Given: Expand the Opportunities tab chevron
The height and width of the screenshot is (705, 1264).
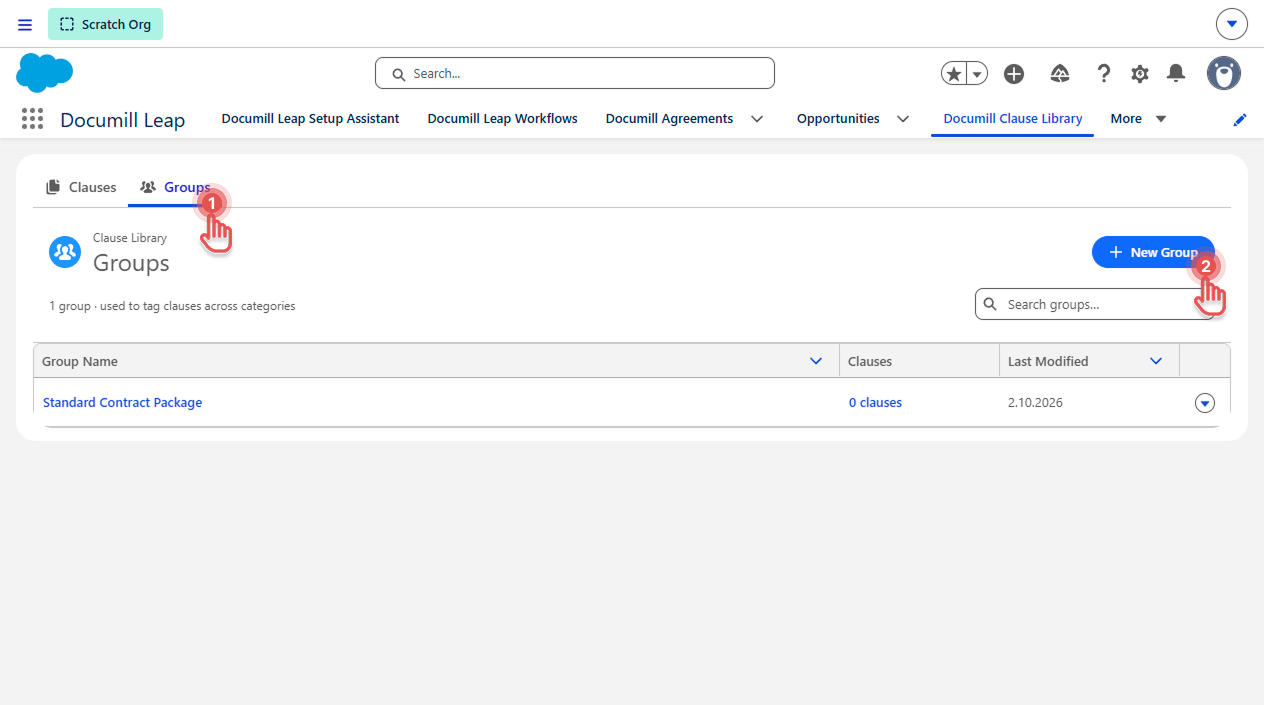Looking at the screenshot, I should [x=903, y=119].
